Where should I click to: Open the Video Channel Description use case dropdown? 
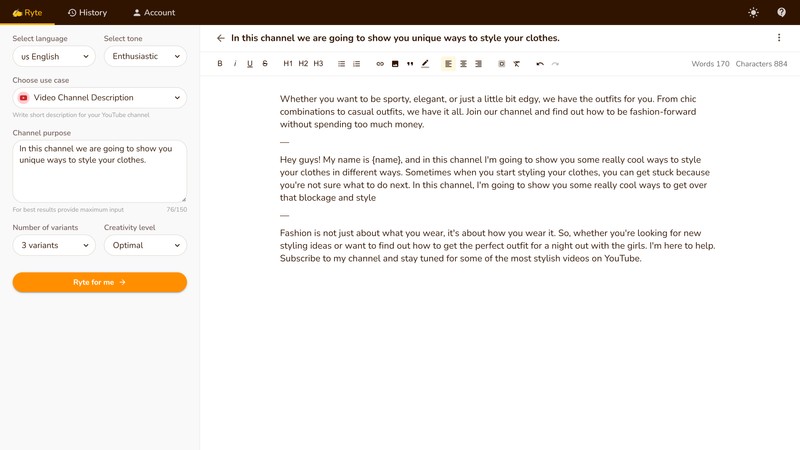click(x=100, y=98)
